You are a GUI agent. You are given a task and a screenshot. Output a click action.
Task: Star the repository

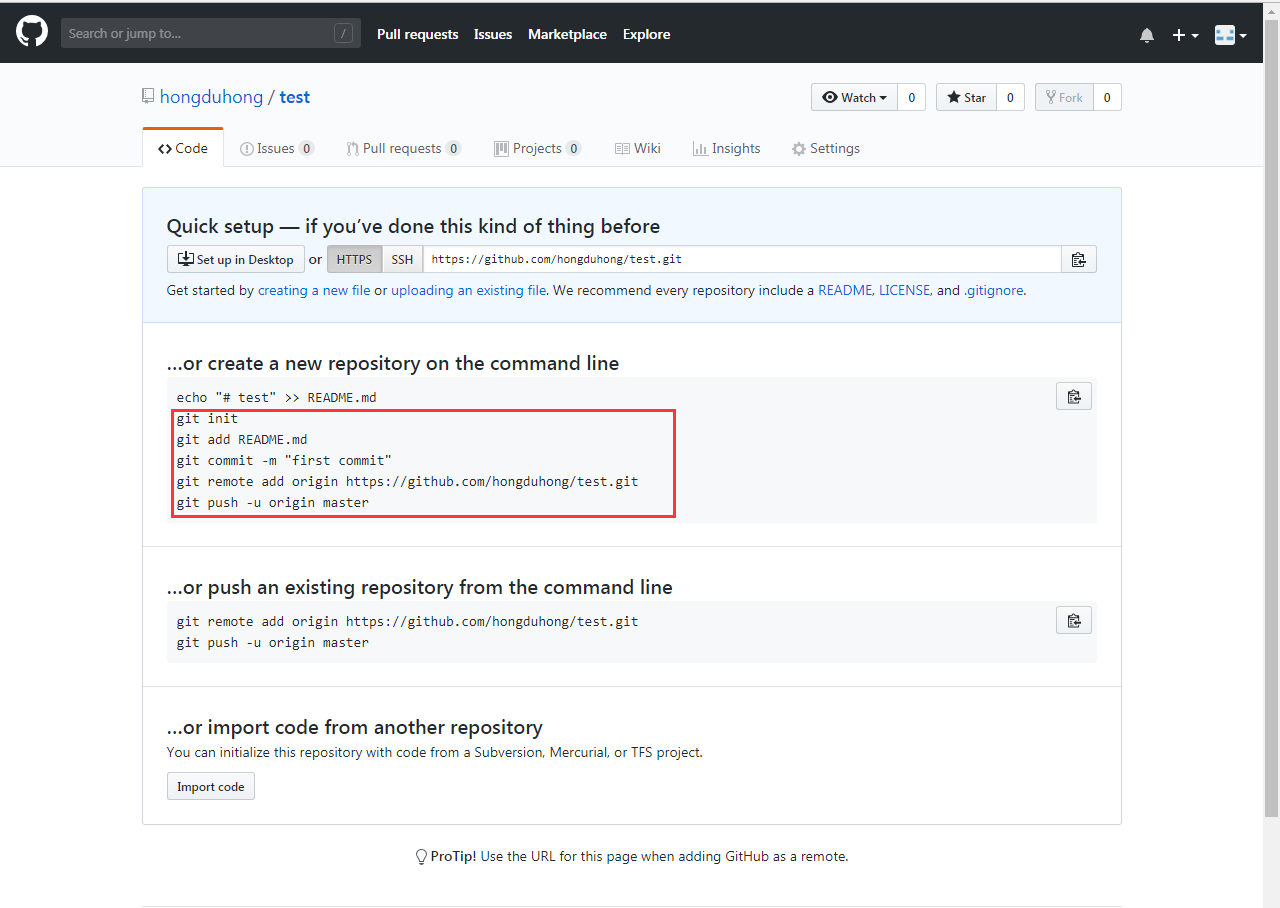966,97
